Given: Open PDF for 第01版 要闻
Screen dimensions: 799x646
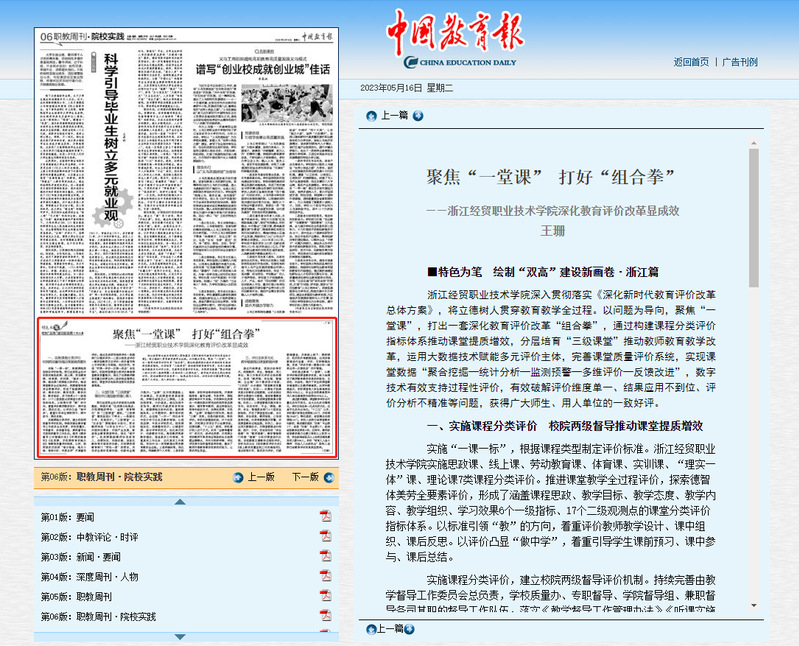Looking at the screenshot, I should (x=325, y=516).
